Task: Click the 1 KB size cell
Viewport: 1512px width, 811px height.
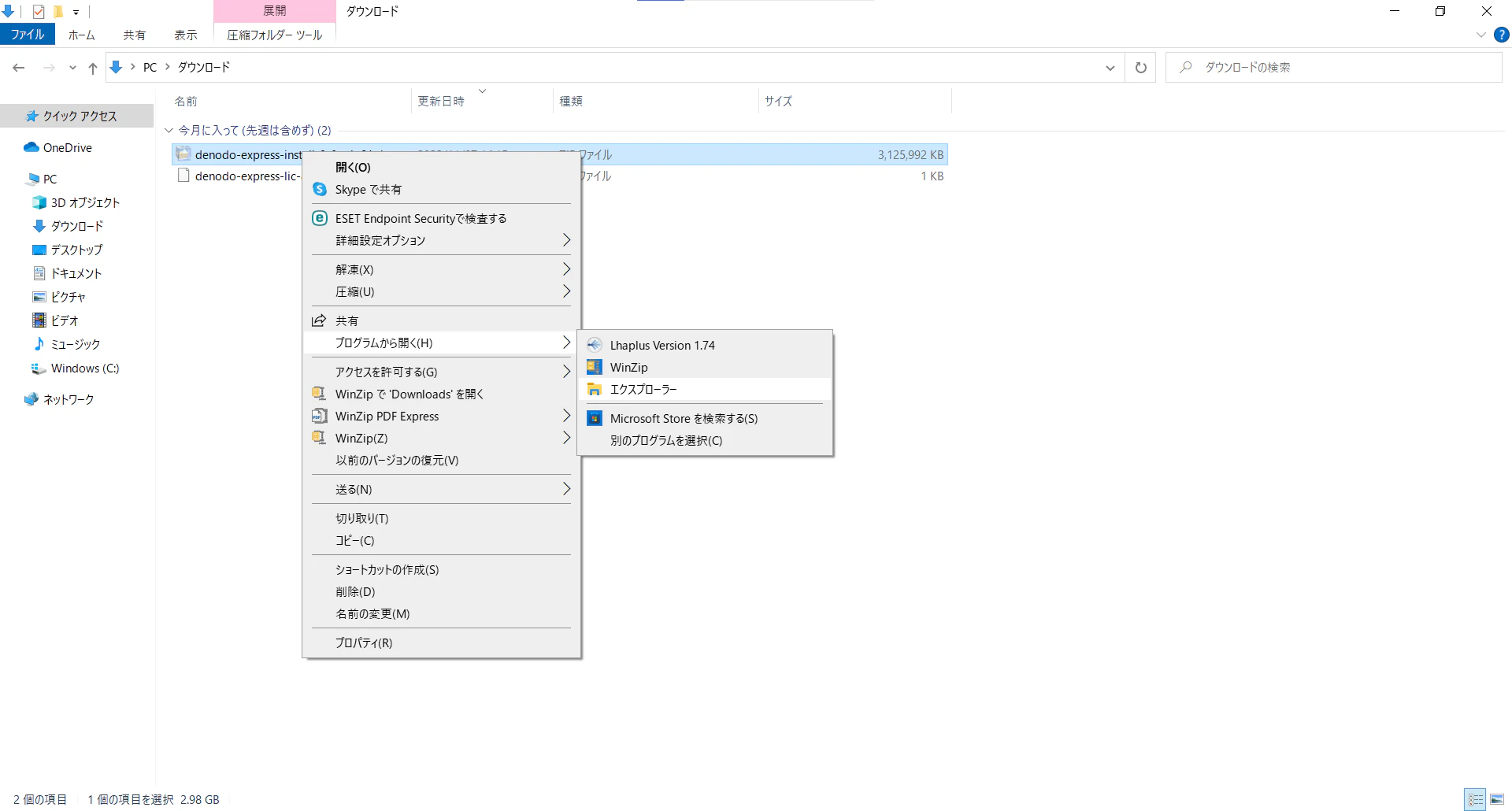Action: (x=932, y=176)
